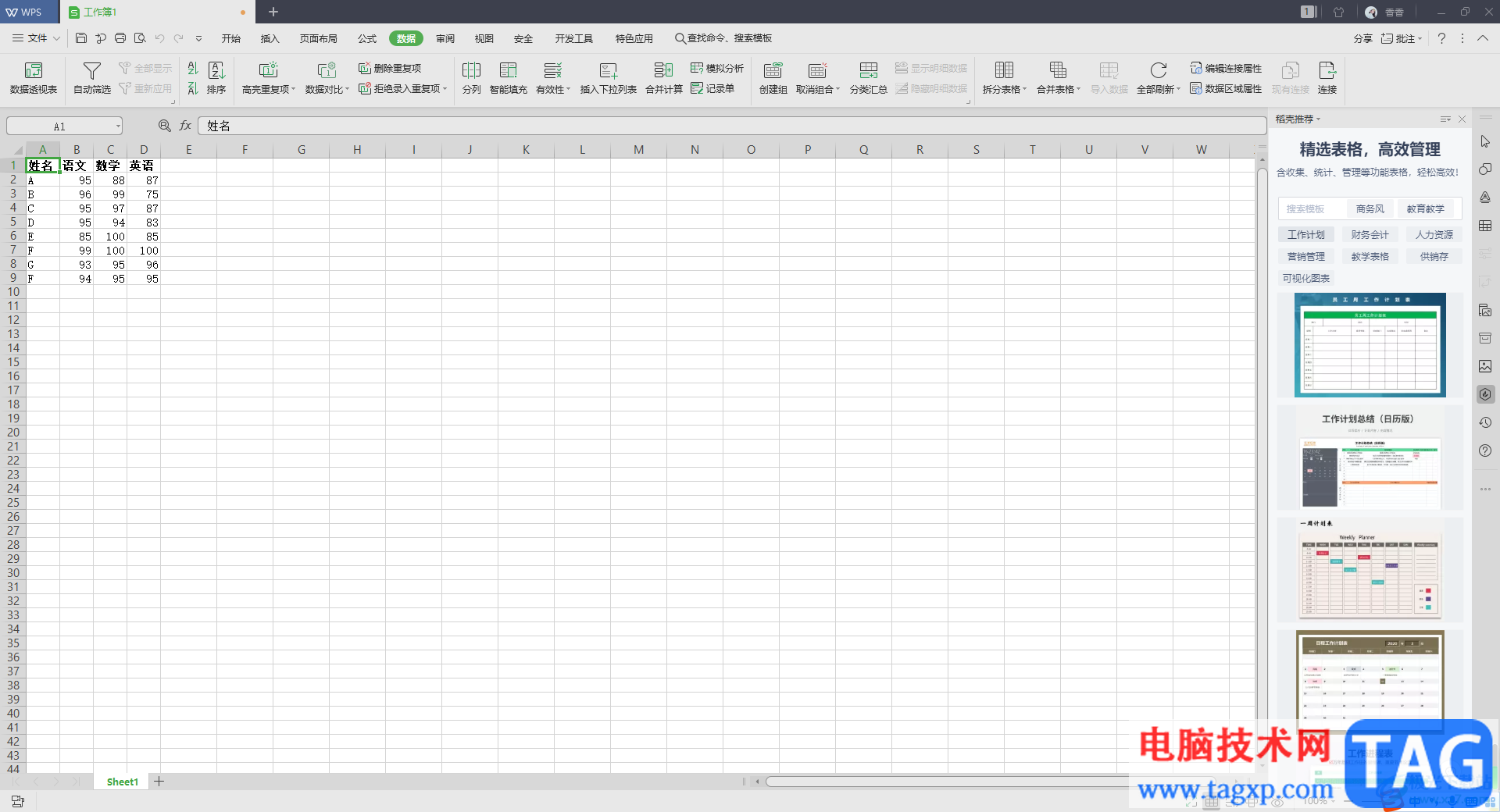Click 编辑连接属性 edit connection properties
The width and height of the screenshot is (1500, 812).
[x=1226, y=69]
